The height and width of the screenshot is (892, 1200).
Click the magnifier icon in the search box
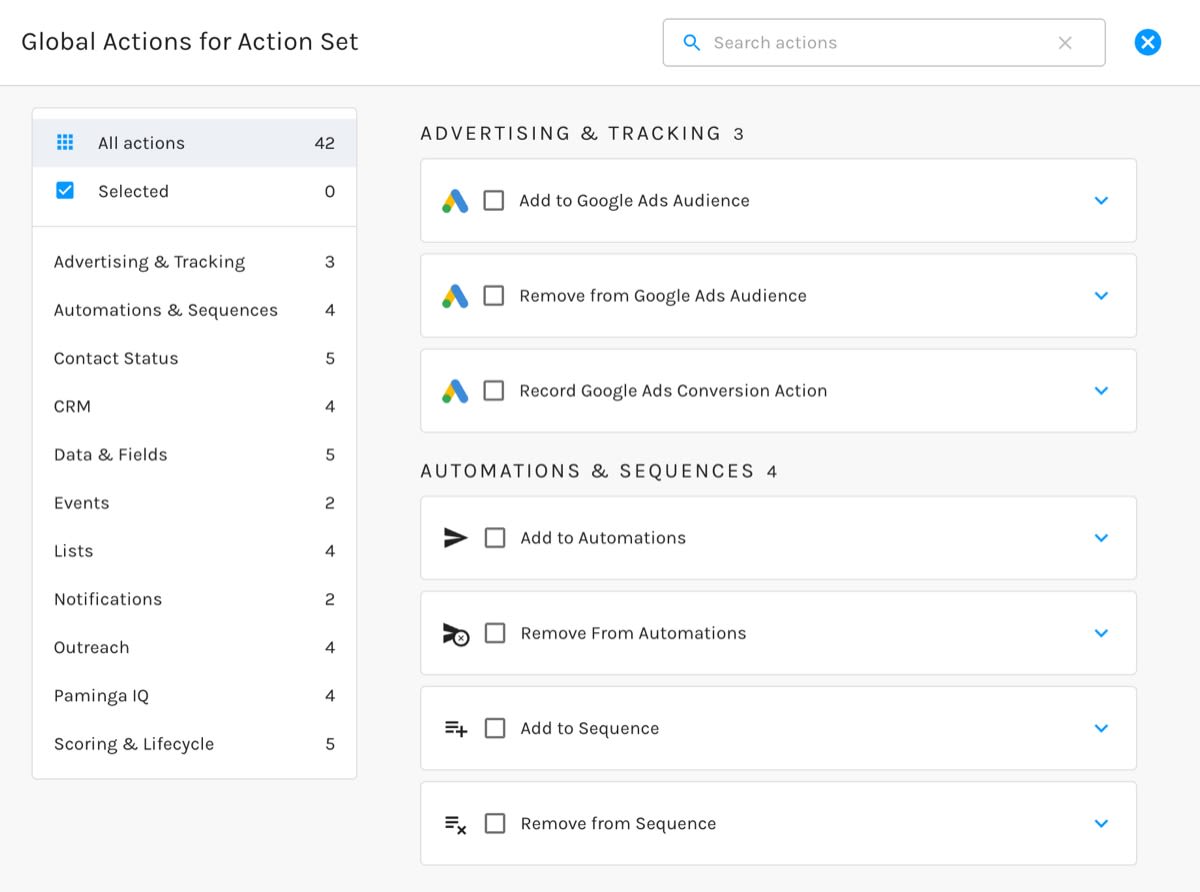pyautogui.click(x=691, y=43)
